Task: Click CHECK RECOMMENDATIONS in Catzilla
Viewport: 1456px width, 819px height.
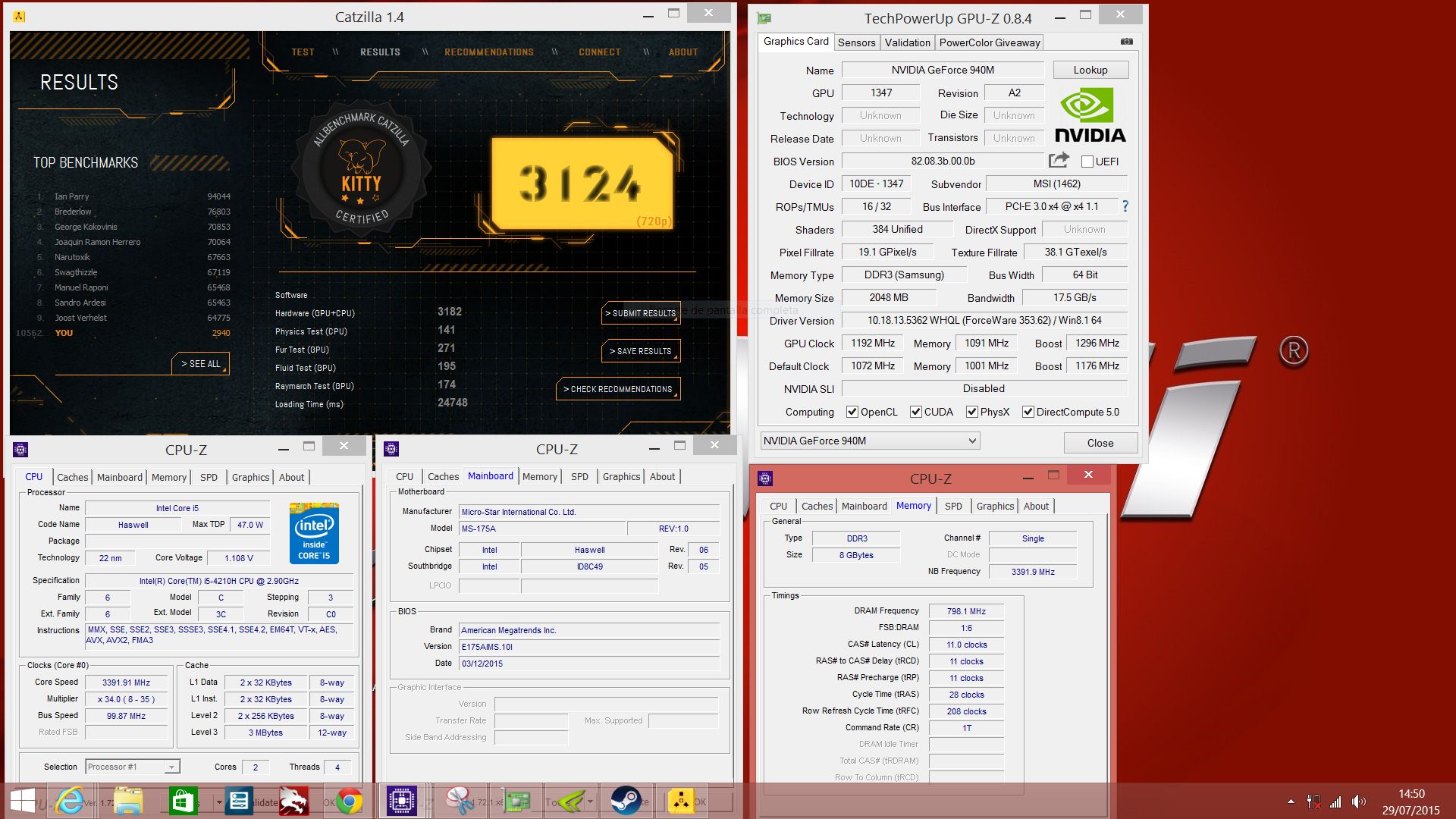Action: pyautogui.click(x=618, y=389)
